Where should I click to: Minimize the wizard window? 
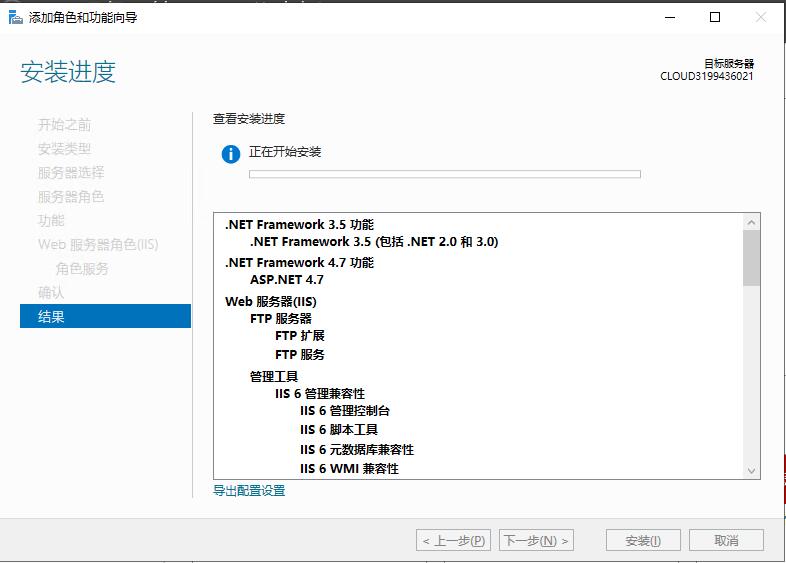[x=670, y=18]
